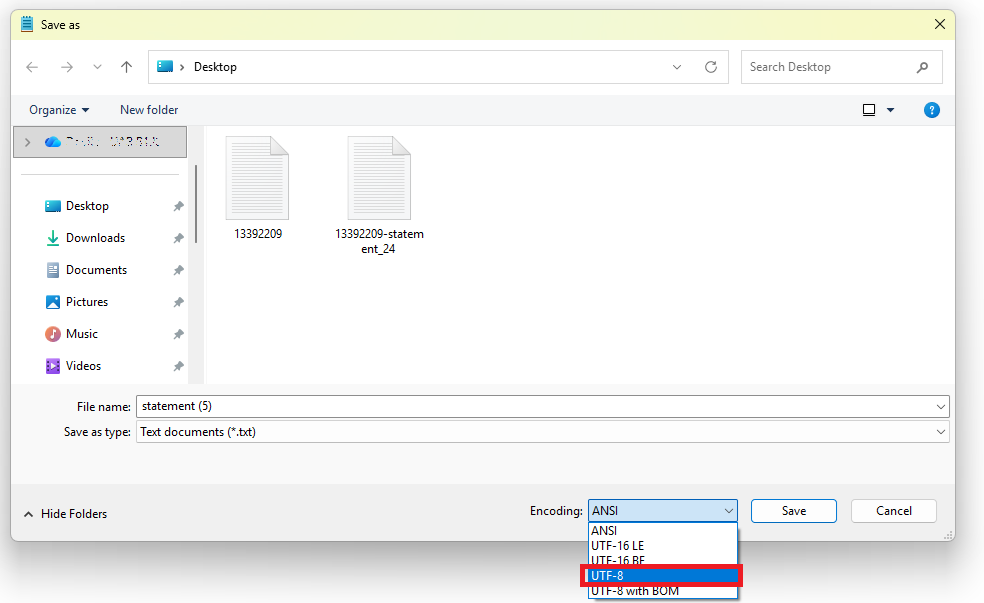The image size is (984, 603).
Task: Unpin Videos from Quick access
Action: click(178, 365)
